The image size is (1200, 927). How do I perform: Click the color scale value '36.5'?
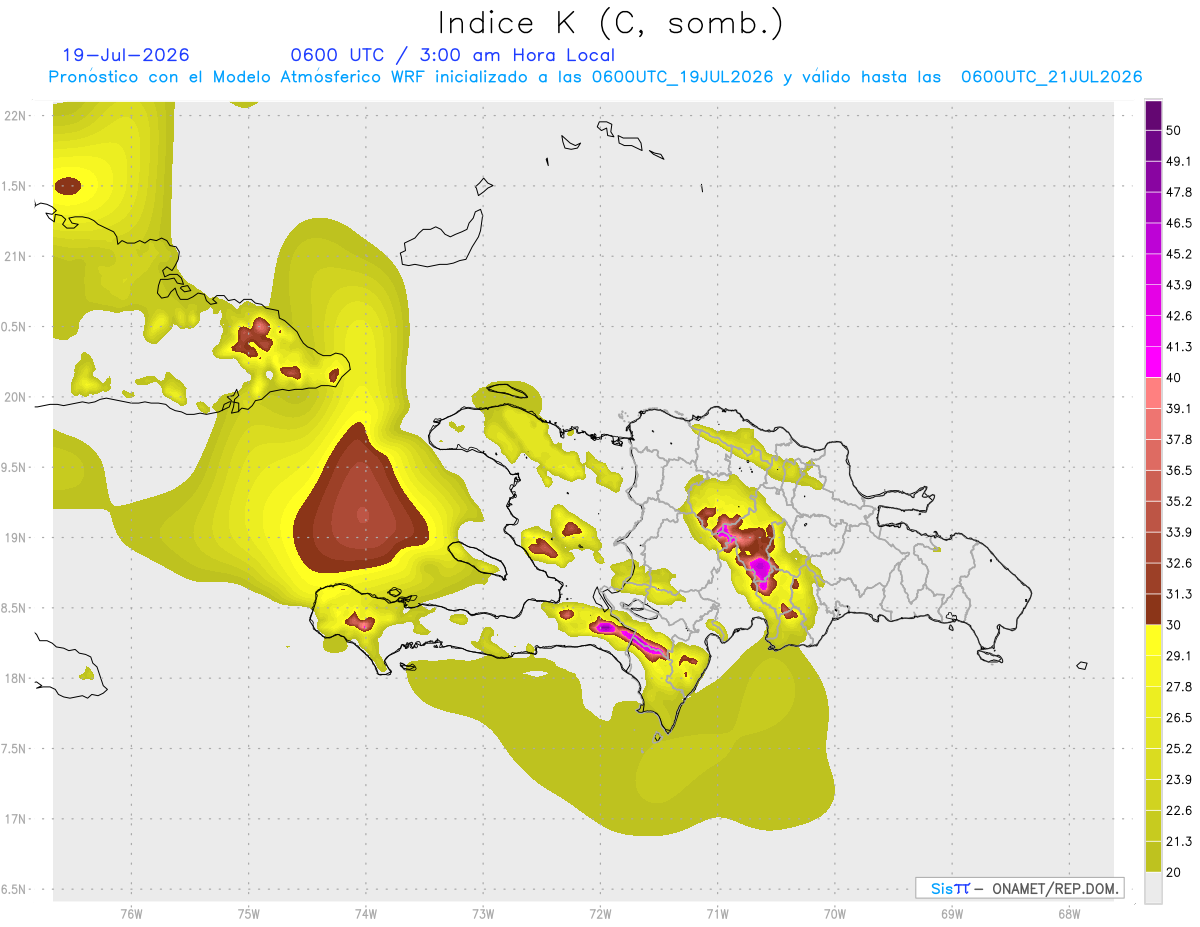click(x=1179, y=471)
